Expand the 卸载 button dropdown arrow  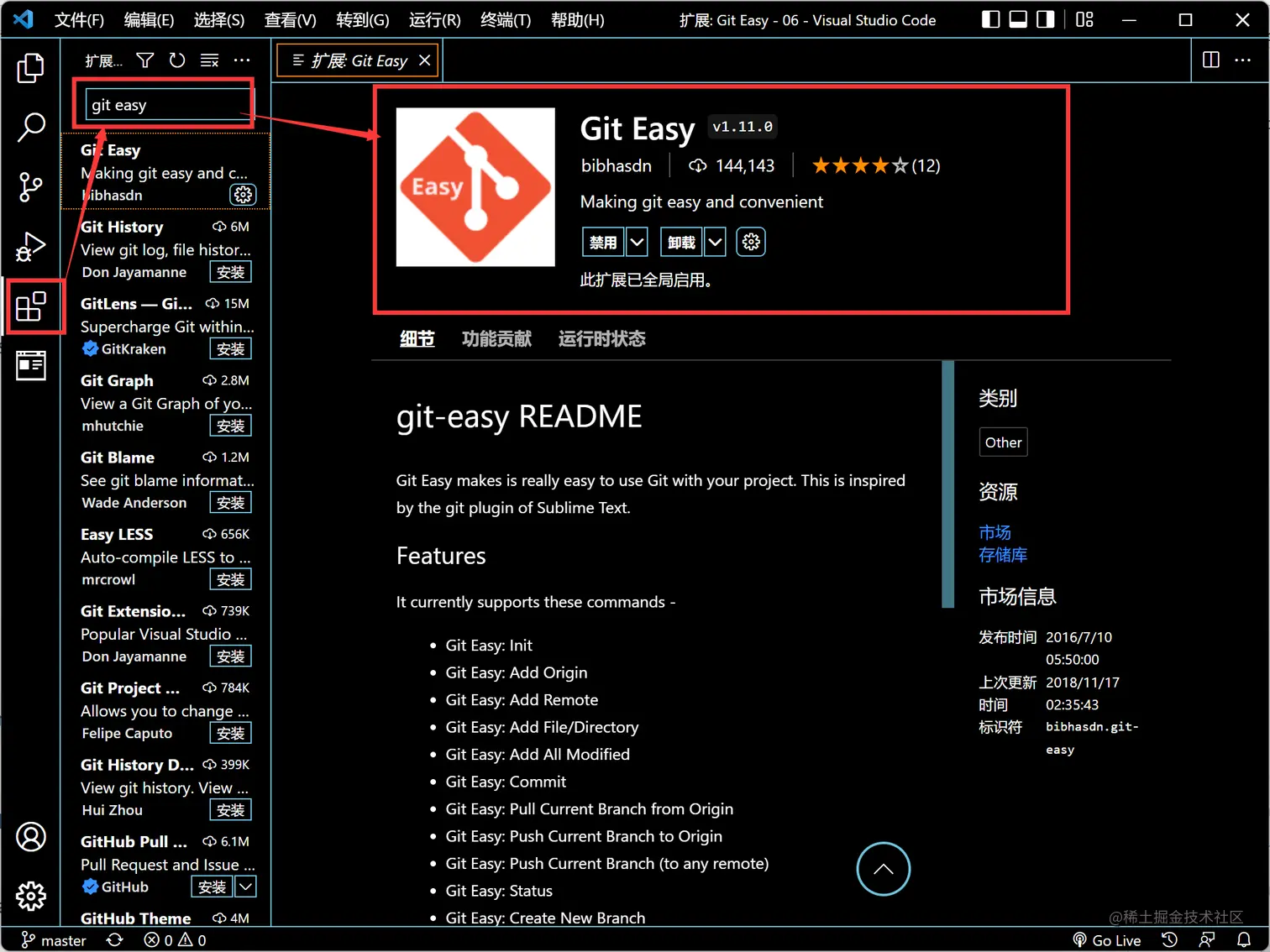tap(715, 242)
